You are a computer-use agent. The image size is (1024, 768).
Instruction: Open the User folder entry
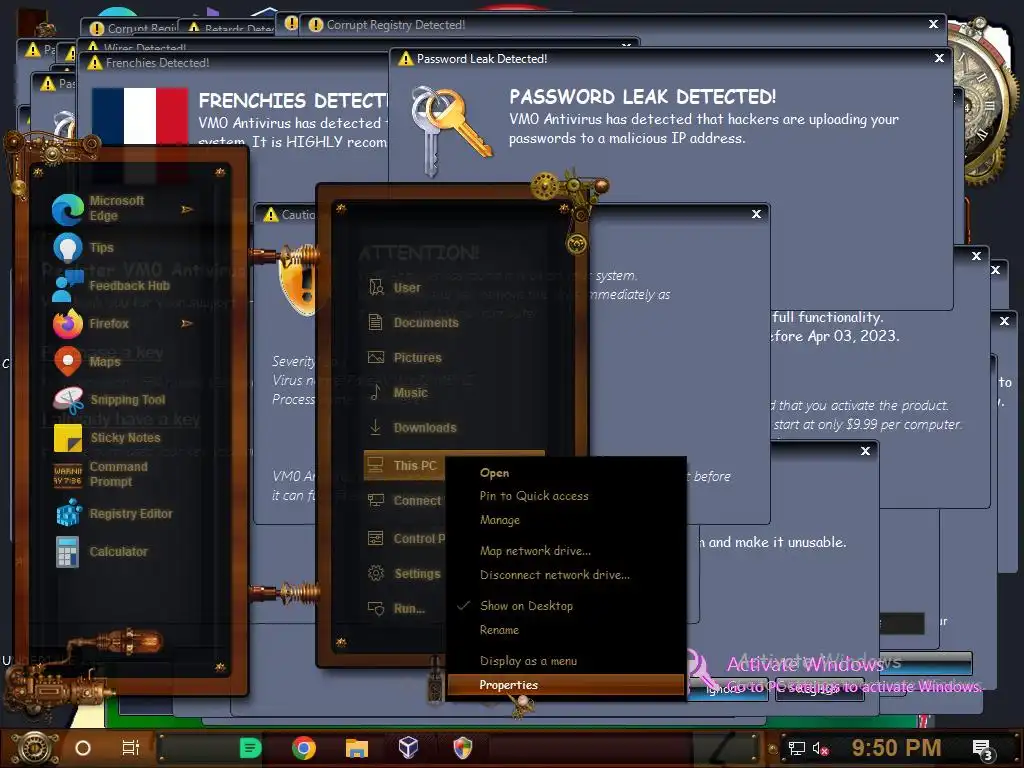[394, 287]
